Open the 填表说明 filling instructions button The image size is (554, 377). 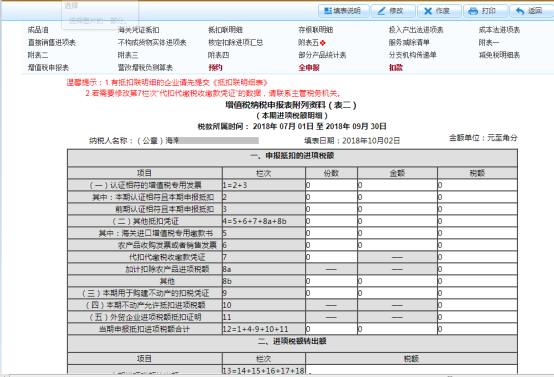pos(344,11)
